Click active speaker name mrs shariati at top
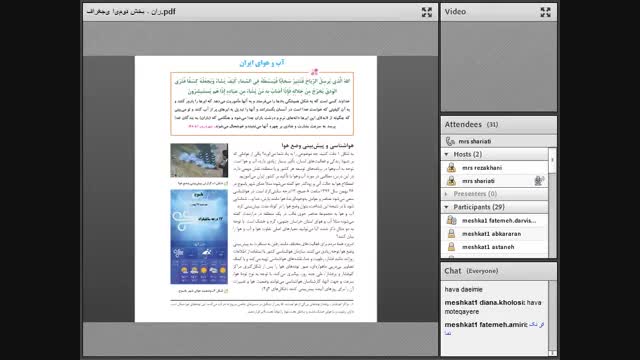Viewport: 640px width, 360px height. click(474, 141)
